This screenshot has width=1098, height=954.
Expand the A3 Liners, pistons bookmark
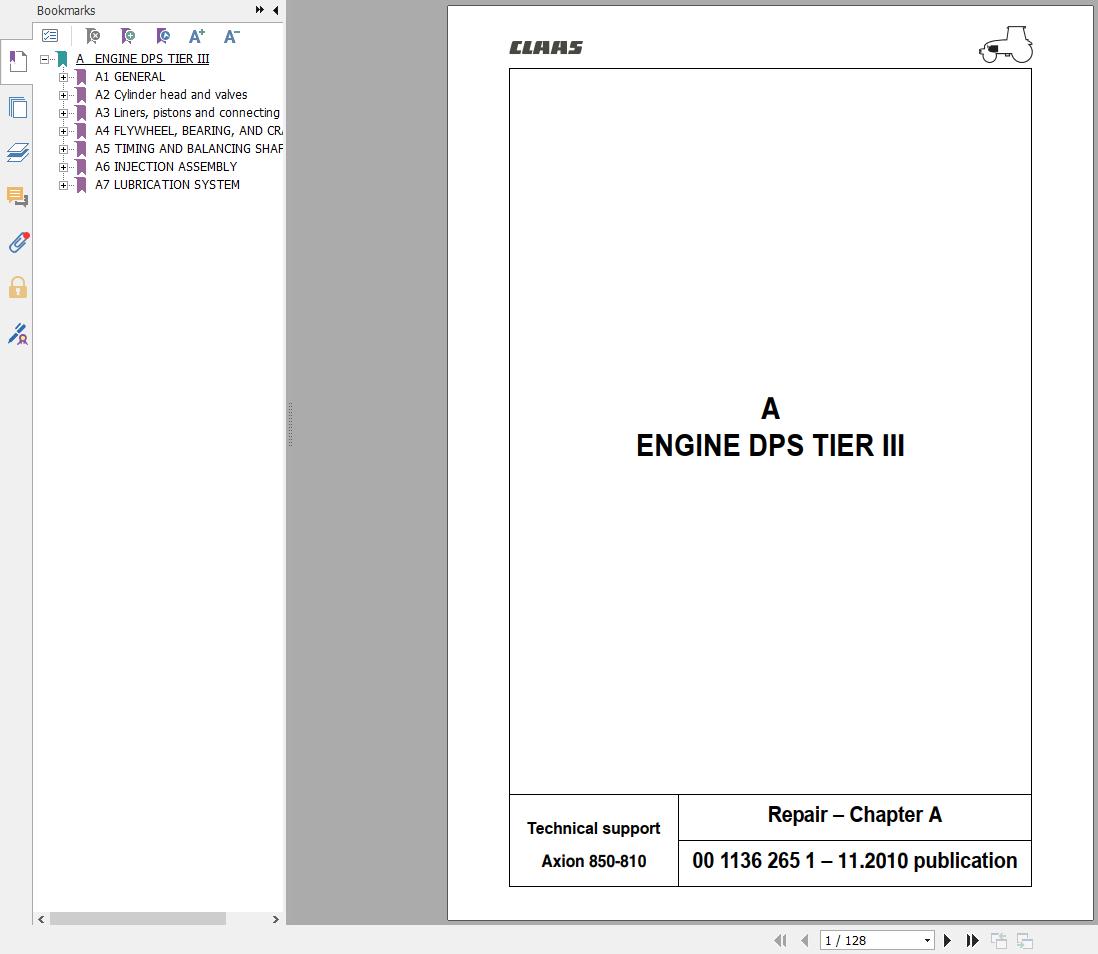(63, 113)
